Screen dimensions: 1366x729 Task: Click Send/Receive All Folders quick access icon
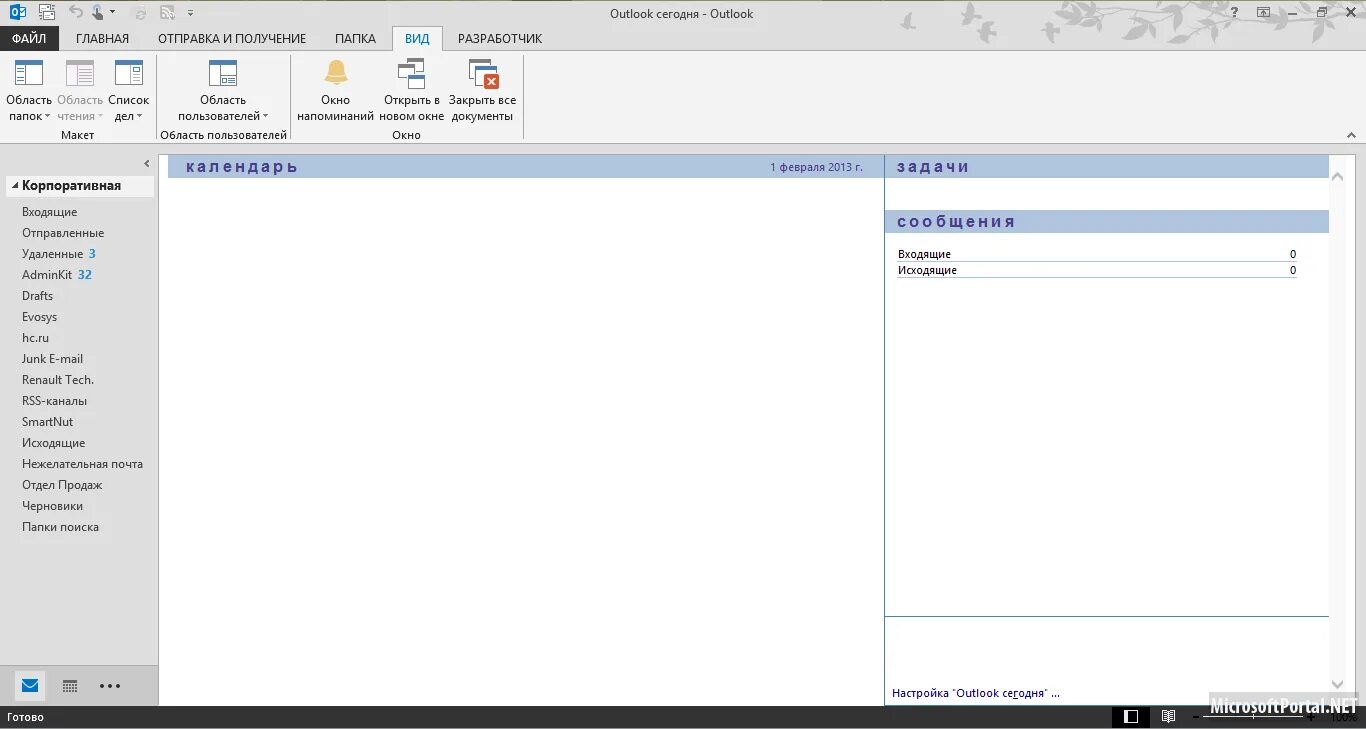click(x=47, y=13)
